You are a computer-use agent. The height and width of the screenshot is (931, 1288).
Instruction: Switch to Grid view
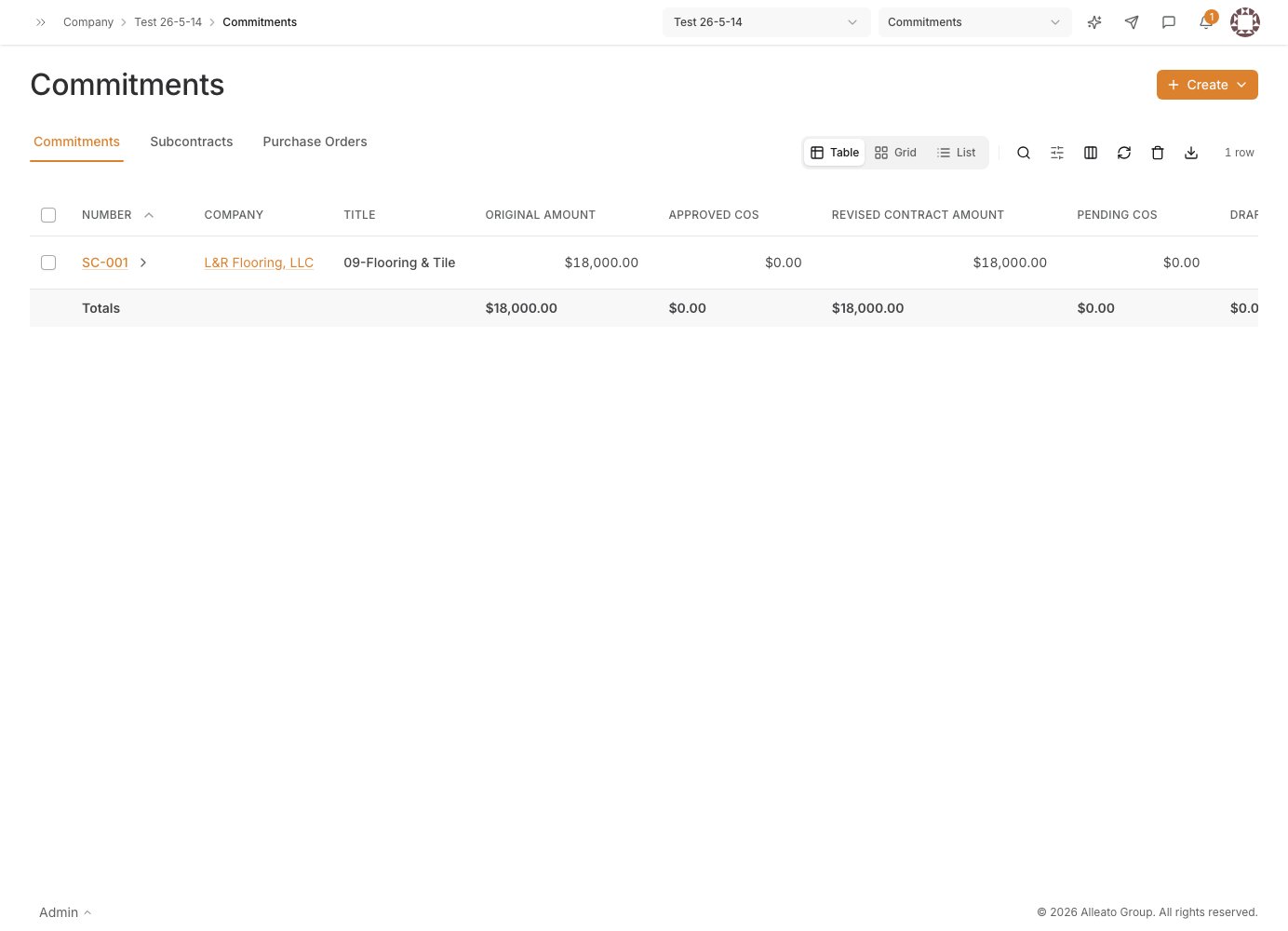pyautogui.click(x=896, y=153)
